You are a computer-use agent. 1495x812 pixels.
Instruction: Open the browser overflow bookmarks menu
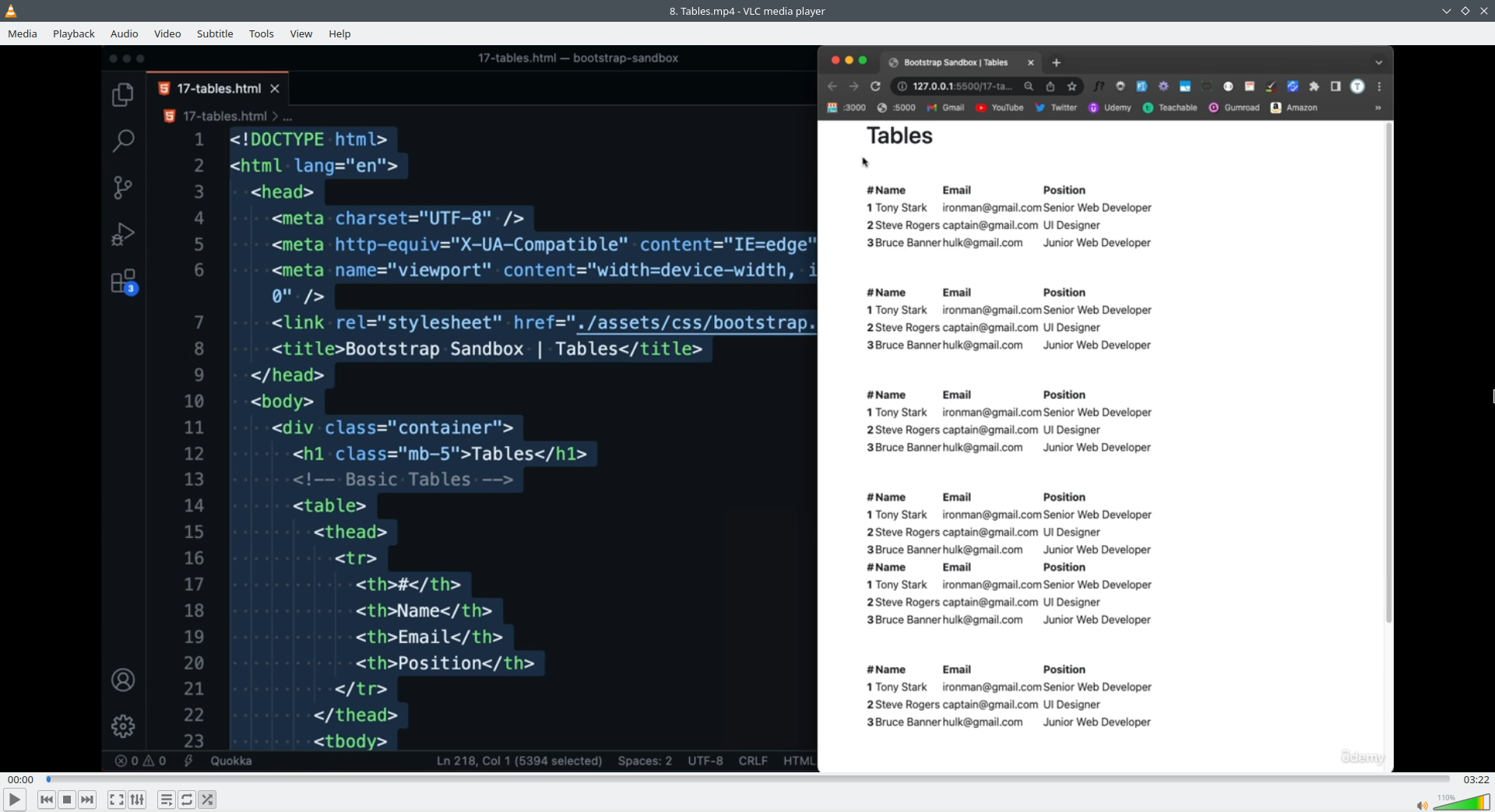coord(1377,107)
